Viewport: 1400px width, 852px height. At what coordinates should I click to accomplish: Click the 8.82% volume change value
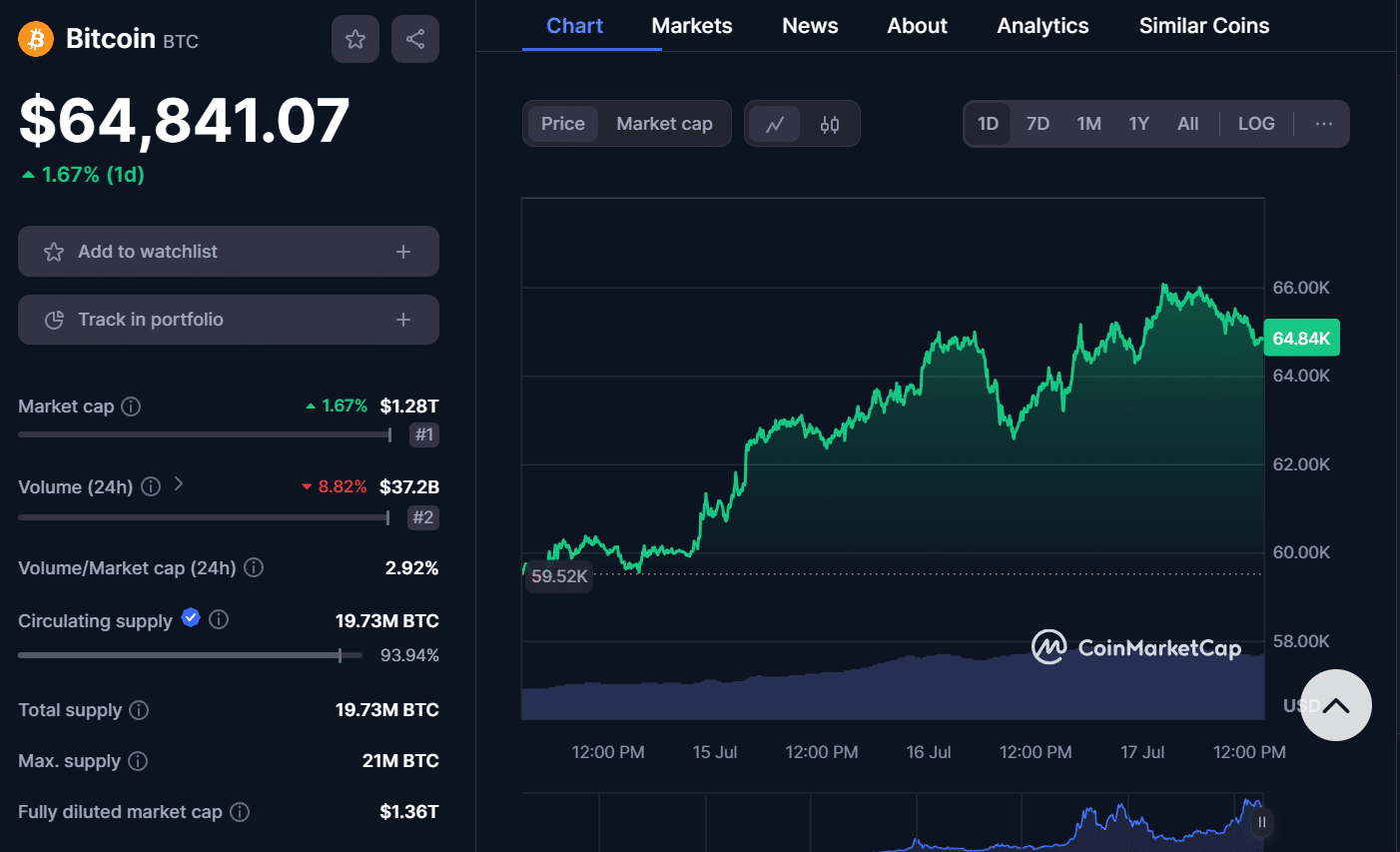point(335,486)
